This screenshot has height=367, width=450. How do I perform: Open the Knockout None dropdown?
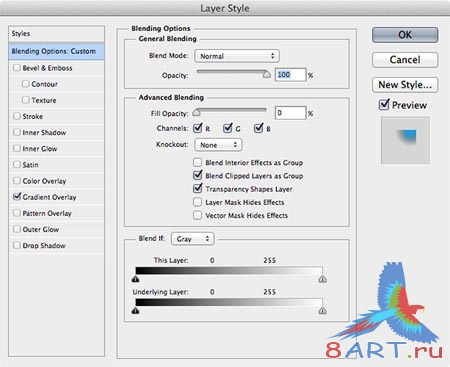pyautogui.click(x=218, y=145)
